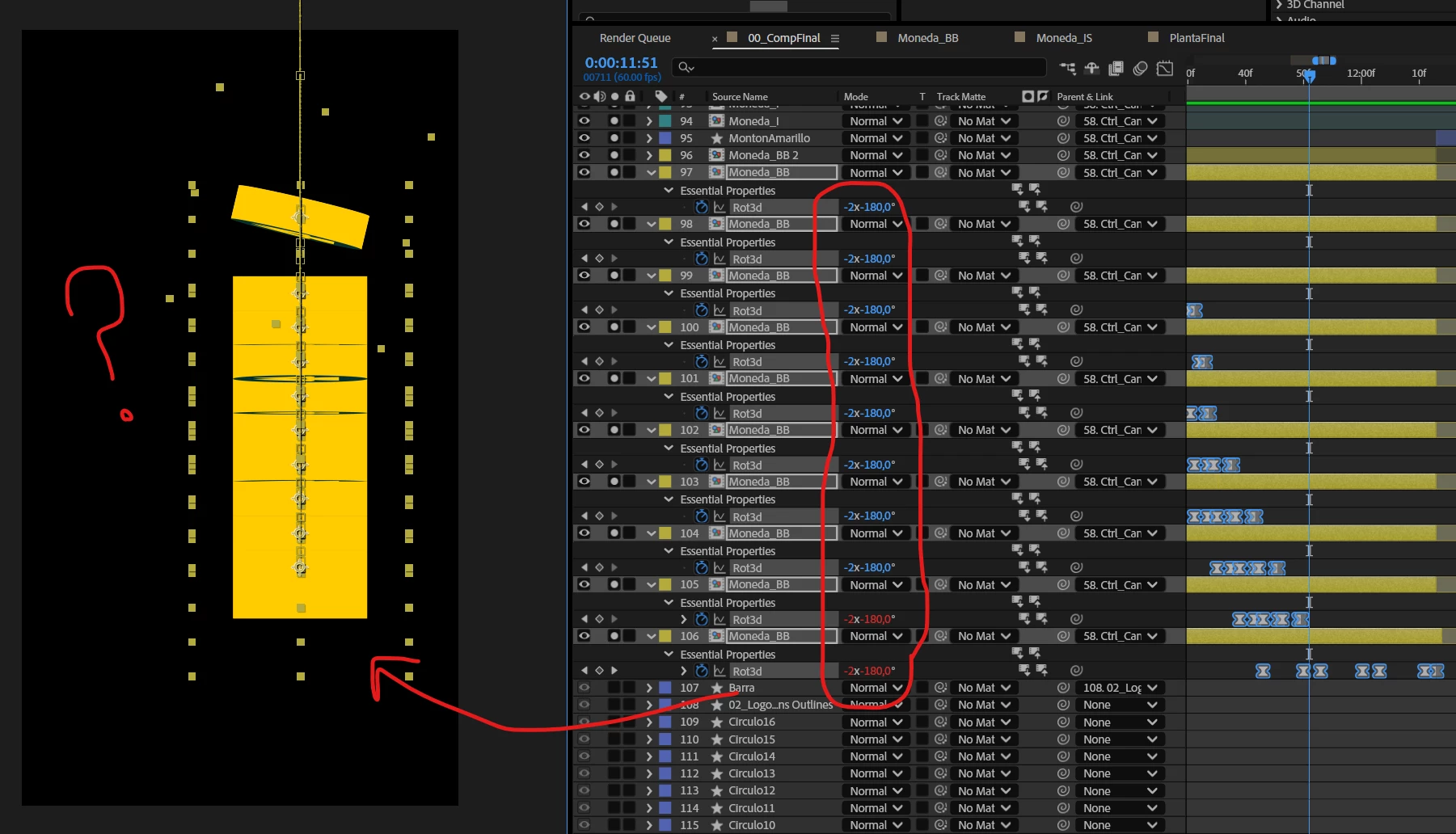Click the property pick whip on layer 99 Rot3d
1456x834 pixels.
coord(1076,310)
